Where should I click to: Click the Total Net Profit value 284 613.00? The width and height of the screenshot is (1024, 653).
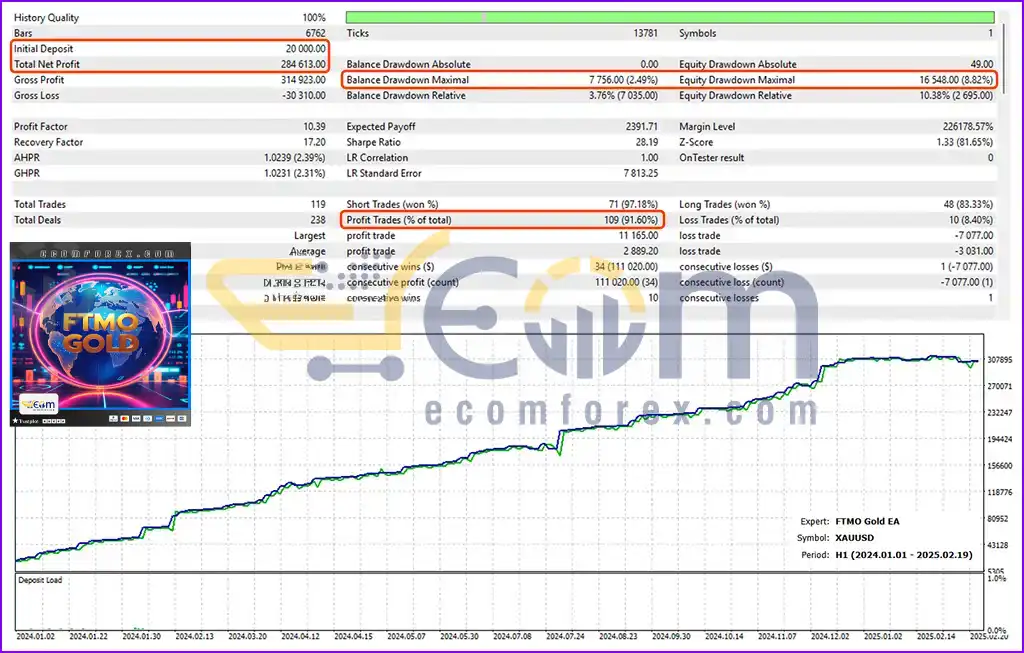click(303, 65)
